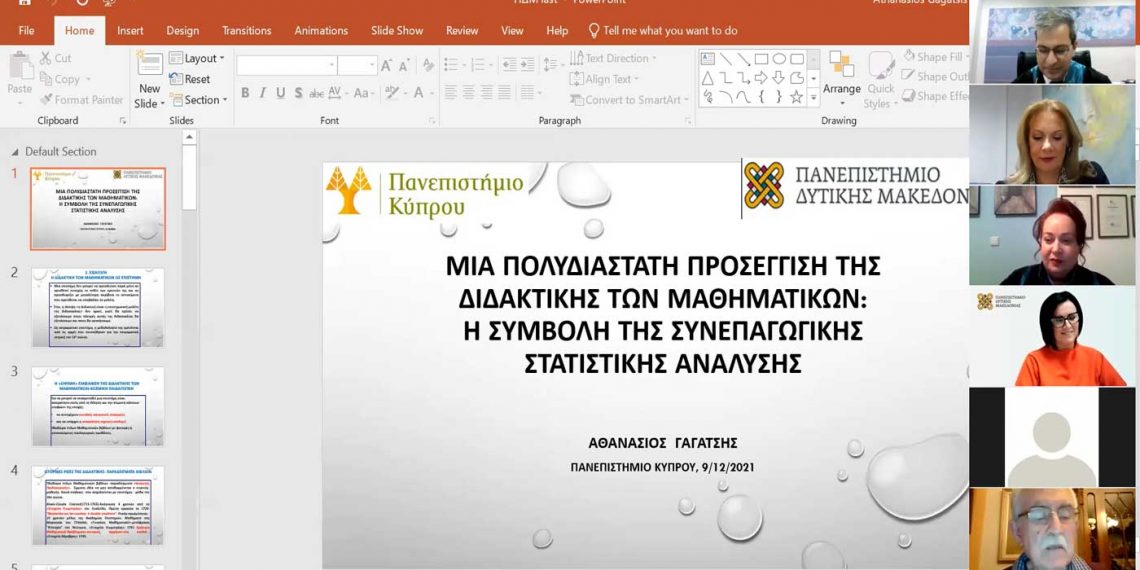Toggle Underline formatting
The height and width of the screenshot is (570, 1140).
pyautogui.click(x=280, y=92)
